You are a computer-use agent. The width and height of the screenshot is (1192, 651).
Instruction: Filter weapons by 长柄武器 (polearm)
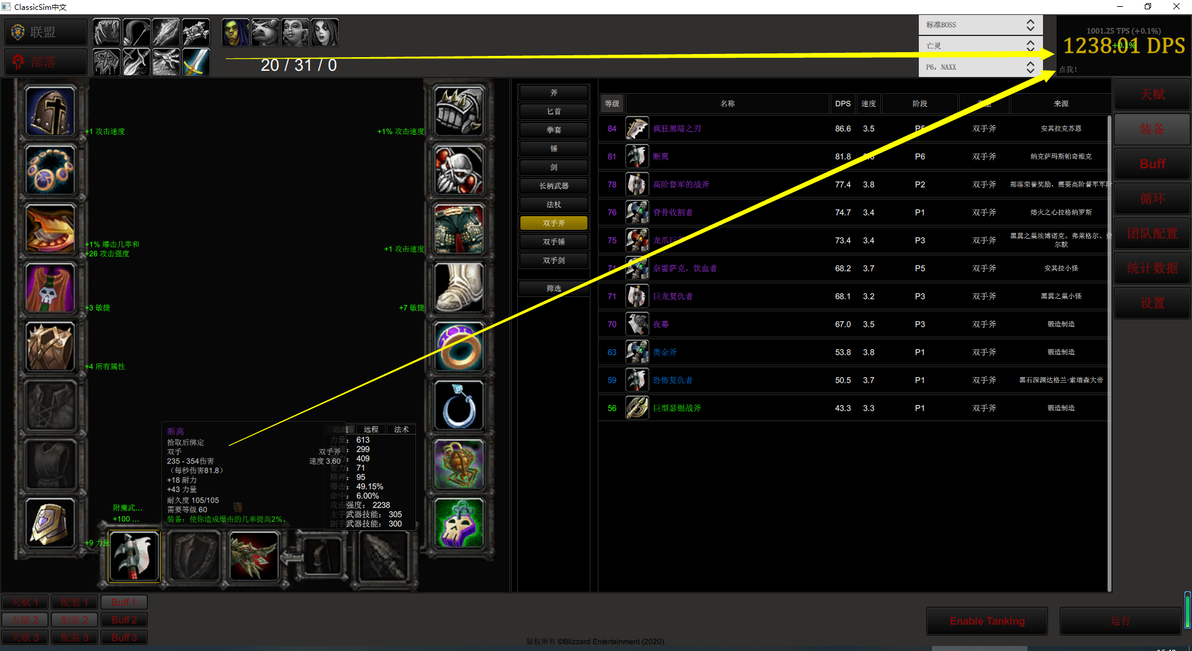pos(553,186)
